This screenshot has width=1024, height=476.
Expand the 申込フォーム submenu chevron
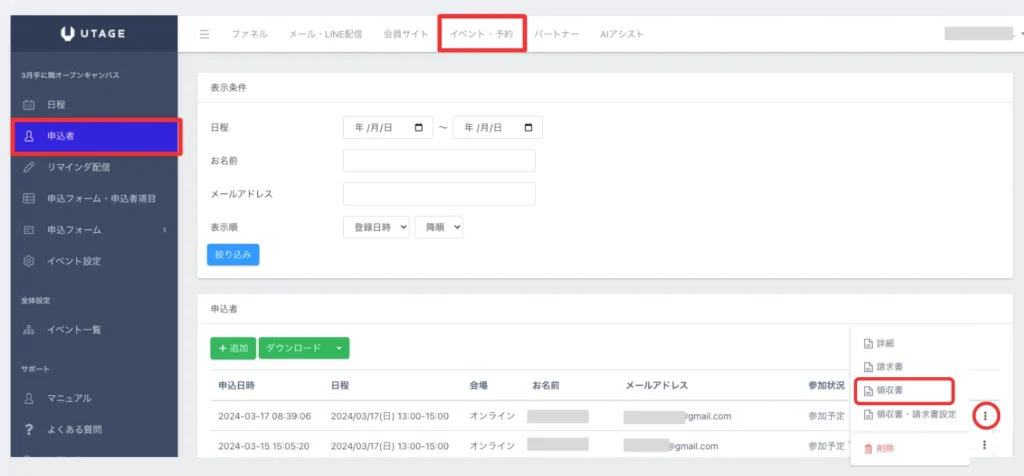click(x=165, y=230)
